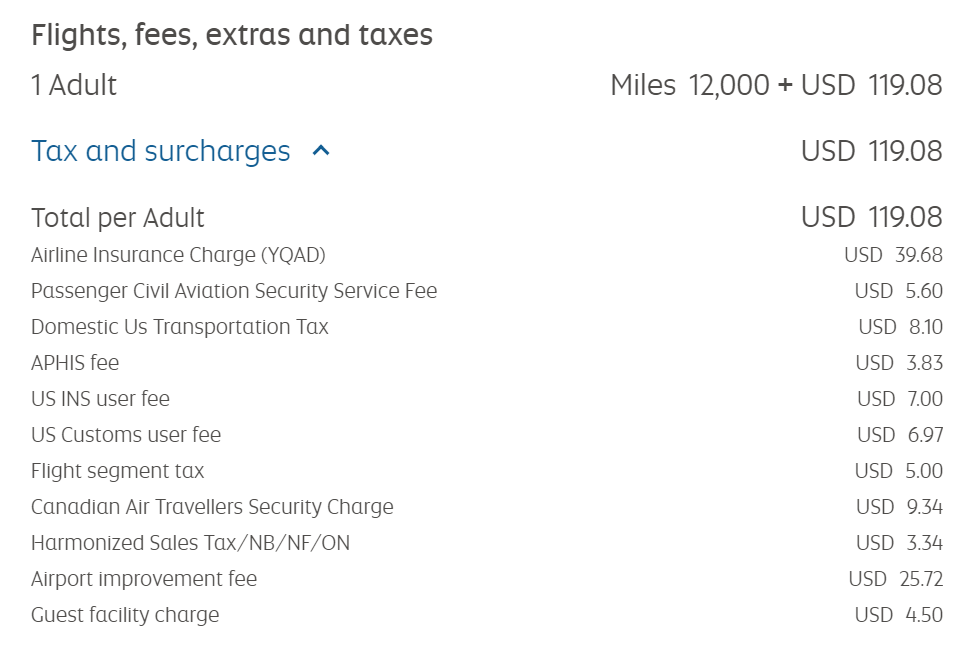Select the Total per Adult label
The image size is (976, 659).
(x=118, y=217)
